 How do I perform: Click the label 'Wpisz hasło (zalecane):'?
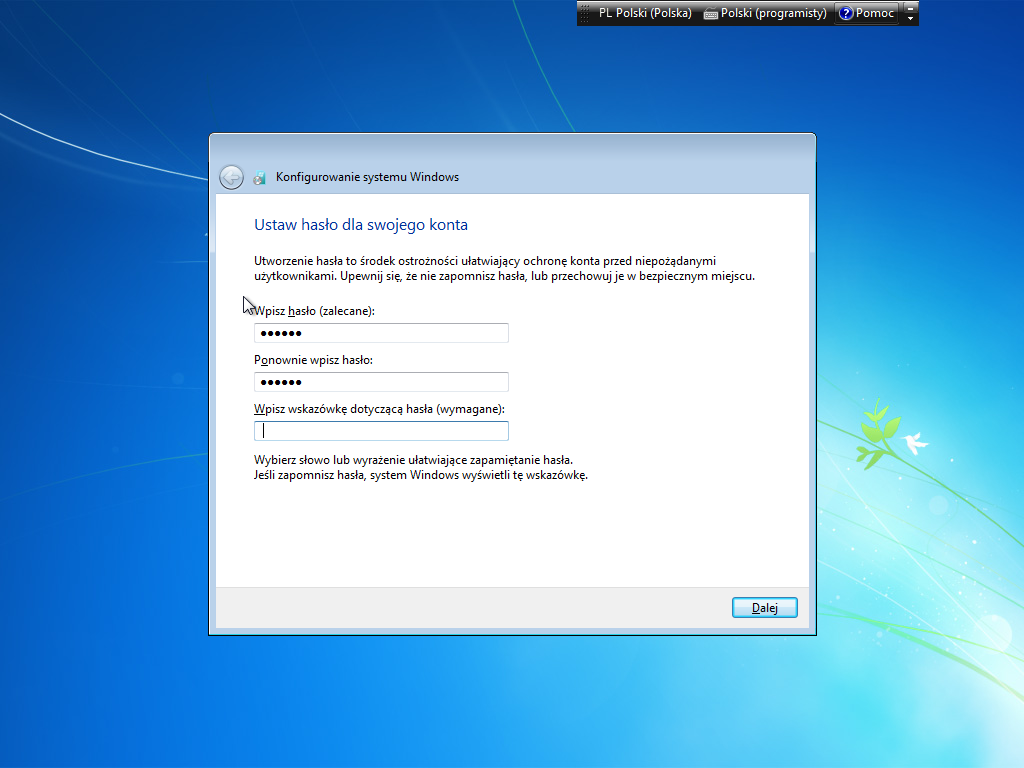coord(314,311)
